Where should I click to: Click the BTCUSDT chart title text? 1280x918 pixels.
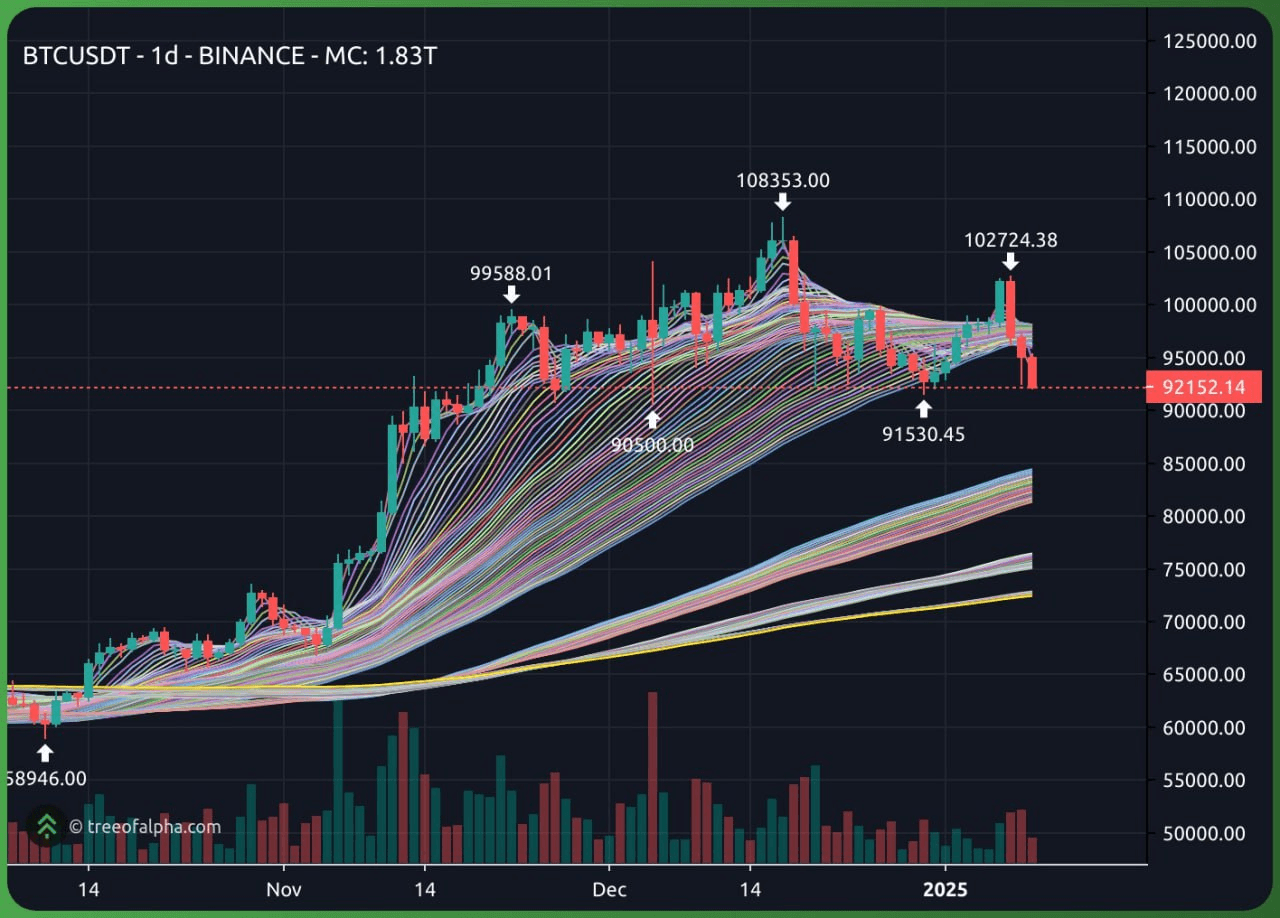(230, 55)
